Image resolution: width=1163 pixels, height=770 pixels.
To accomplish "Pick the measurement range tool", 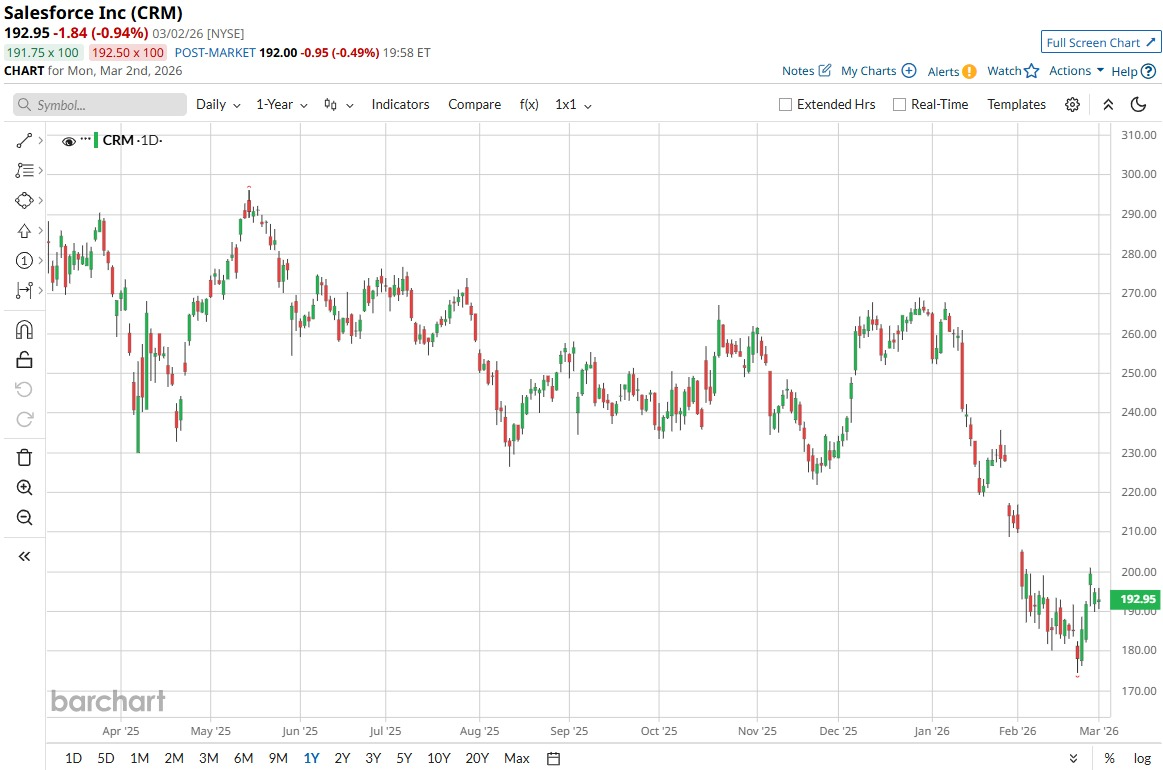I will (x=24, y=290).
